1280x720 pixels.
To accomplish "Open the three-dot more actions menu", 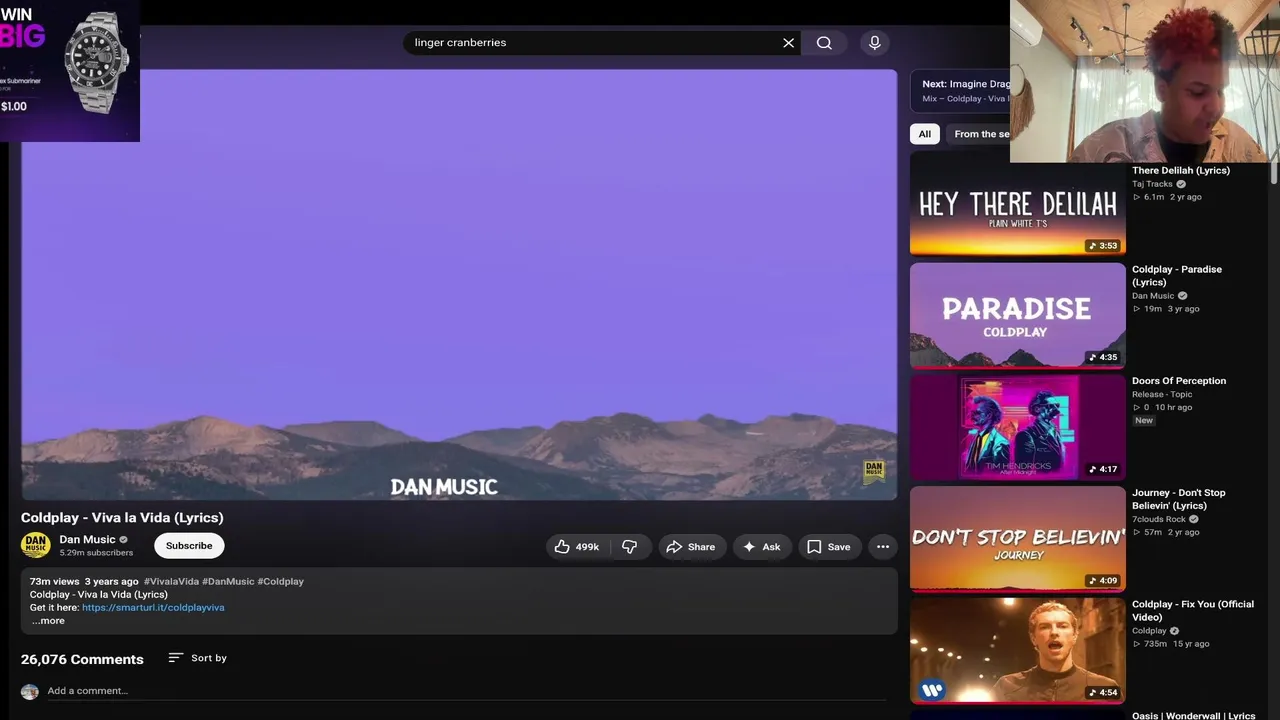I will 883,547.
